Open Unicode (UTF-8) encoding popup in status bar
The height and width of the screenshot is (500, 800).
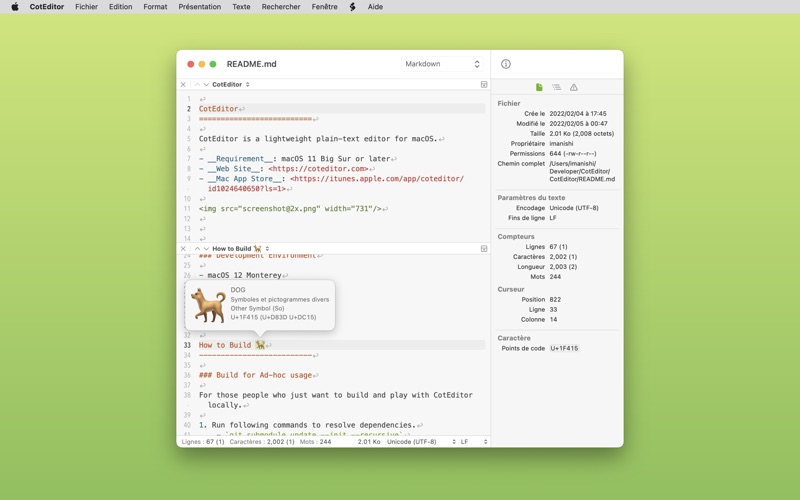421,442
